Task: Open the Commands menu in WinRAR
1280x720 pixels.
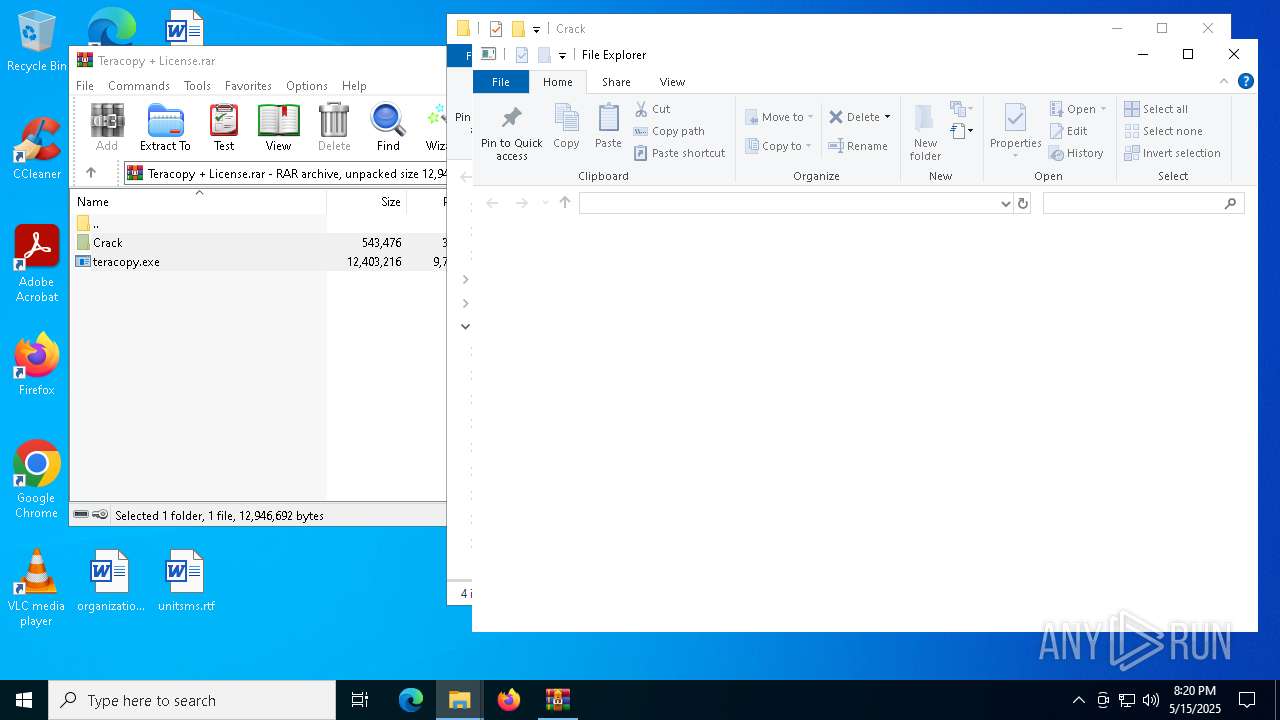Action: (x=139, y=86)
